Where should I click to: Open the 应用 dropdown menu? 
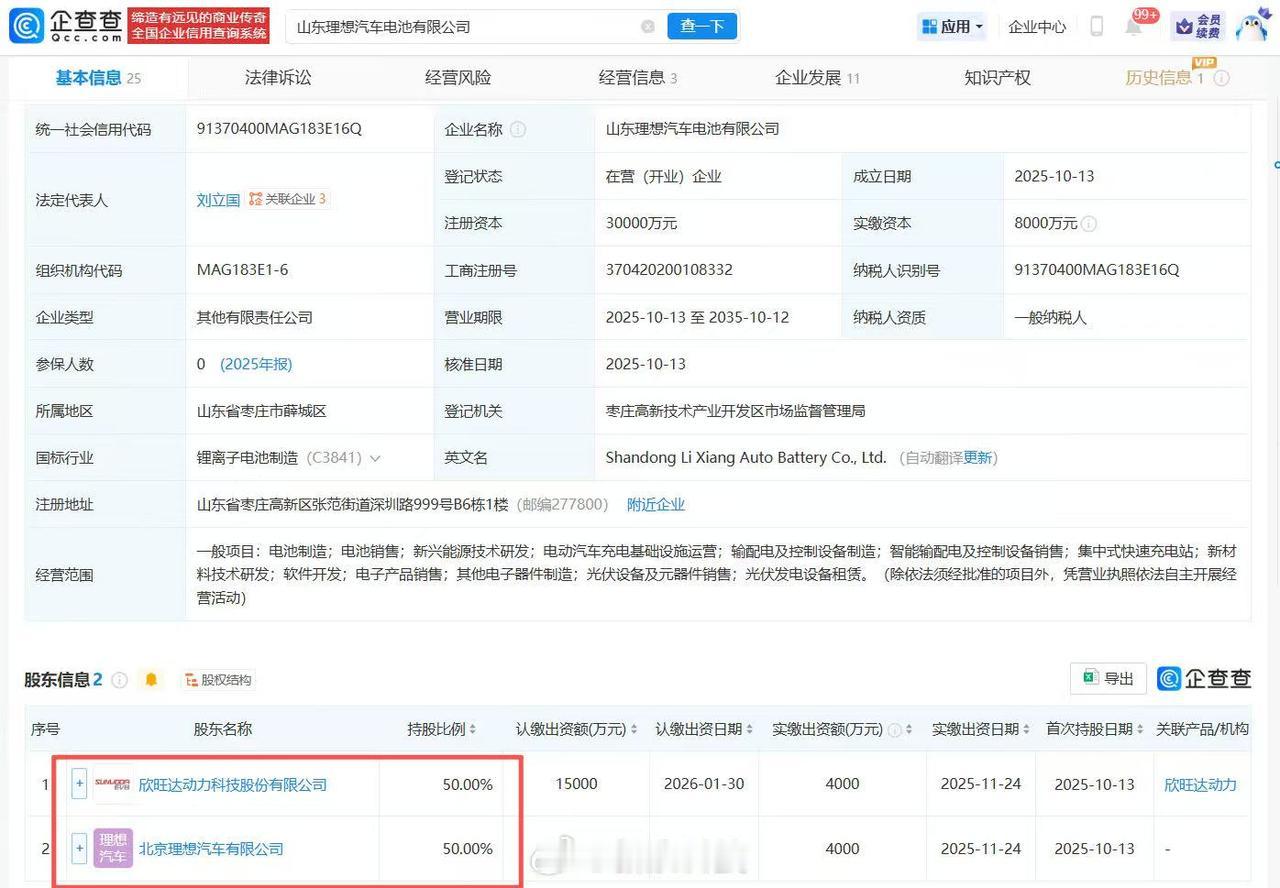click(x=952, y=27)
